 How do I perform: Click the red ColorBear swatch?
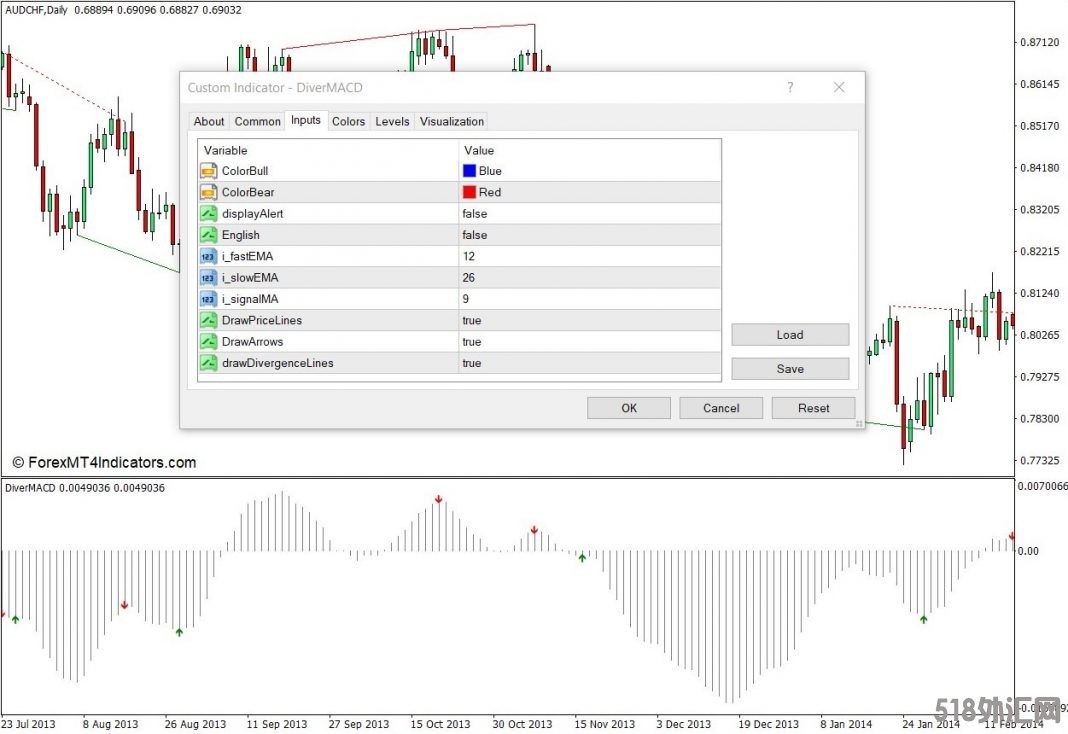(469, 192)
